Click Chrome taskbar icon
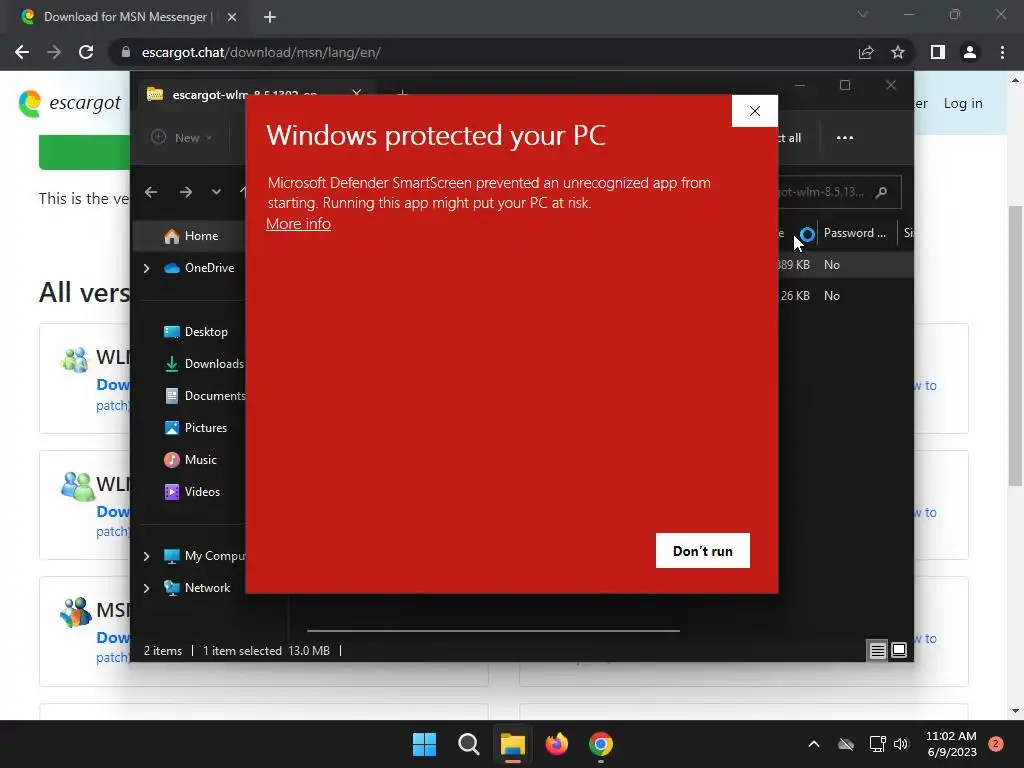Image resolution: width=1024 pixels, height=768 pixels. pos(601,744)
